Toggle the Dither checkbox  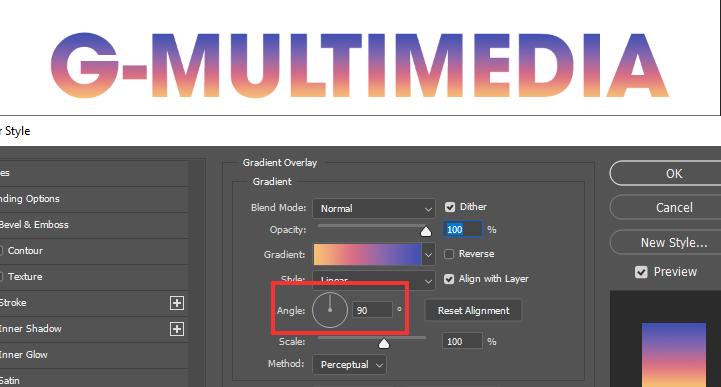pyautogui.click(x=450, y=207)
